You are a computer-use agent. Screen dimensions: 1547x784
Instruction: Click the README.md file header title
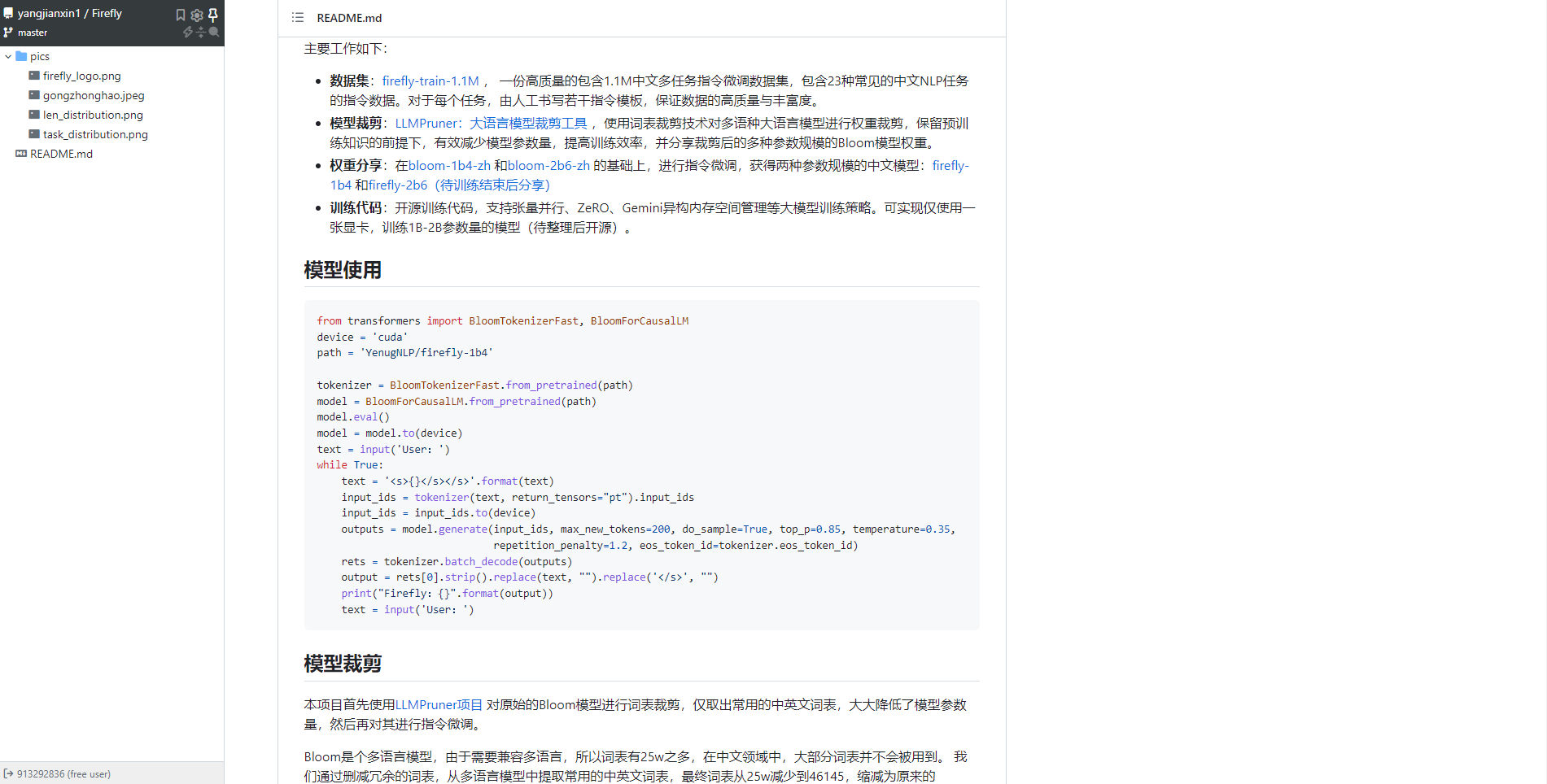coord(349,18)
